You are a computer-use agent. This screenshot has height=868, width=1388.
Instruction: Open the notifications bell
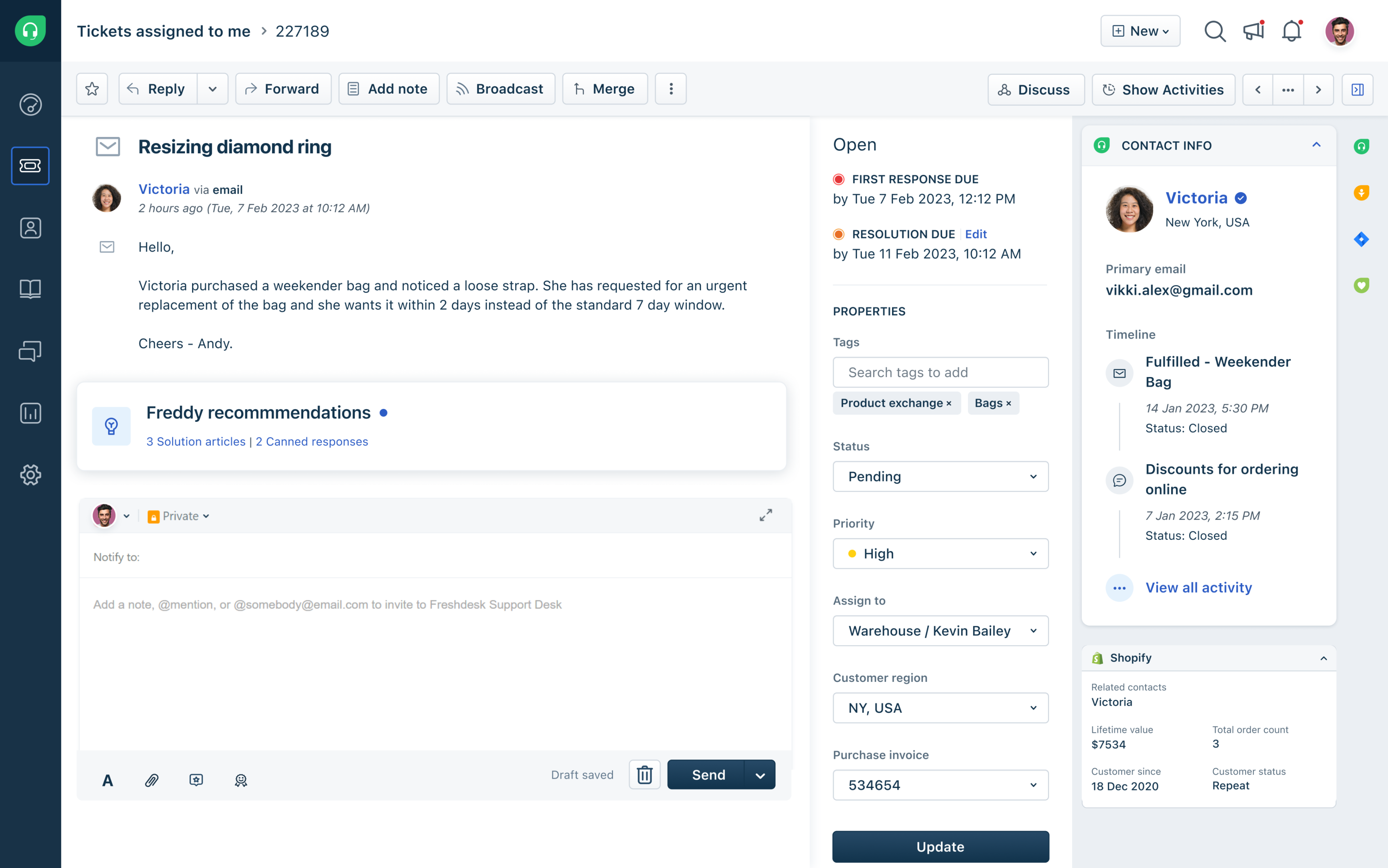pos(1291,31)
